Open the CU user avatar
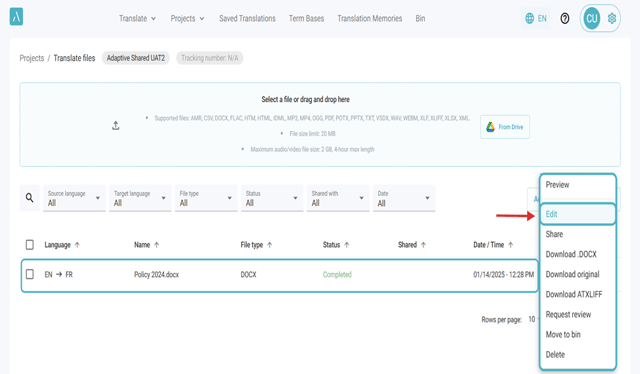640x374 pixels. [x=591, y=18]
